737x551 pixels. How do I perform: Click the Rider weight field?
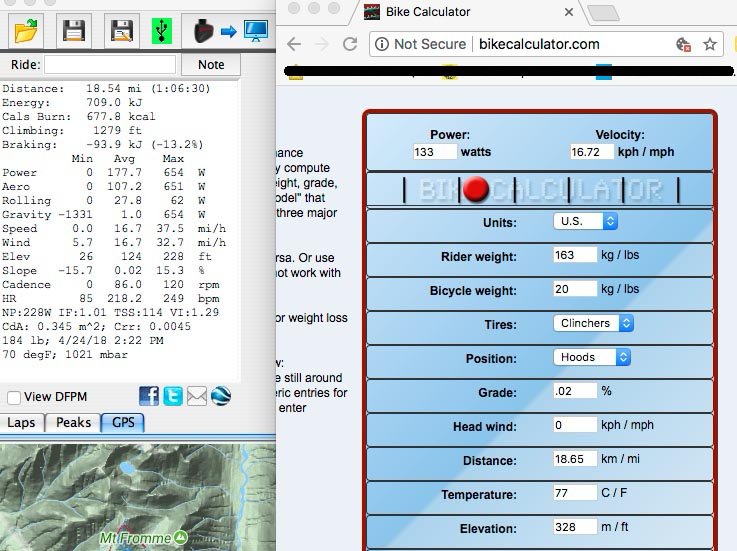(575, 255)
